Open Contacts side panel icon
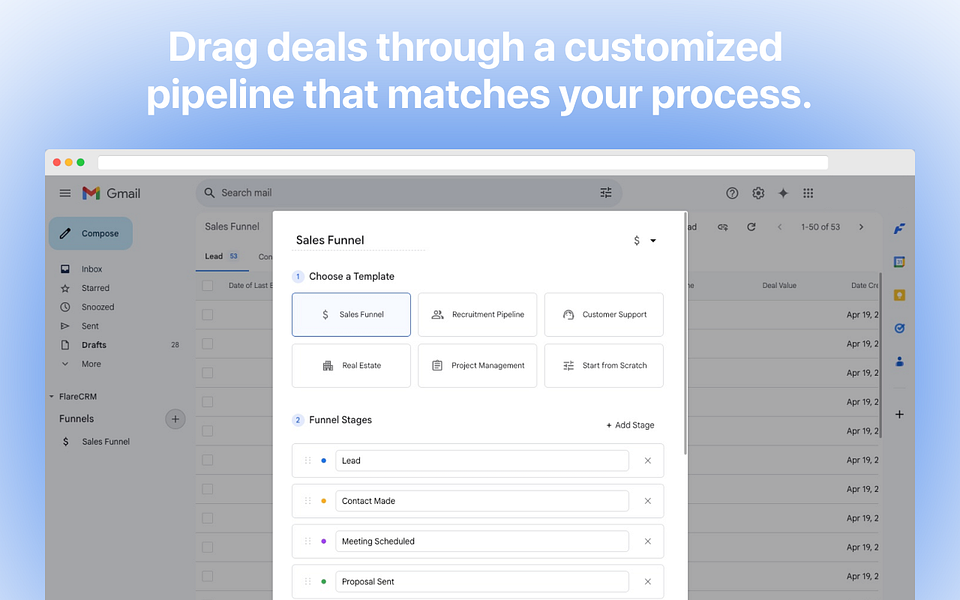This screenshot has width=960, height=600. point(899,361)
